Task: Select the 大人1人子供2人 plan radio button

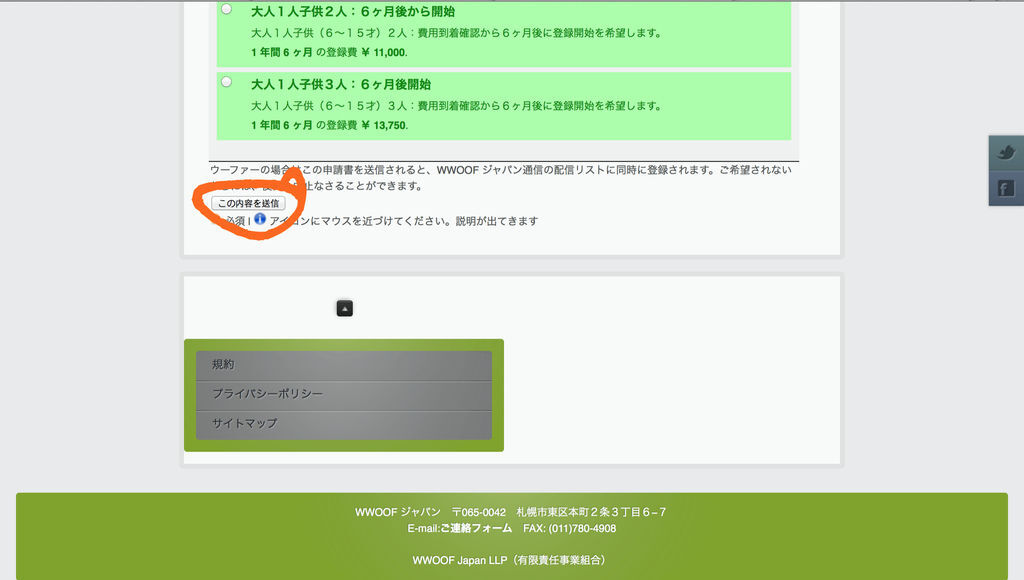Action: pos(226,10)
